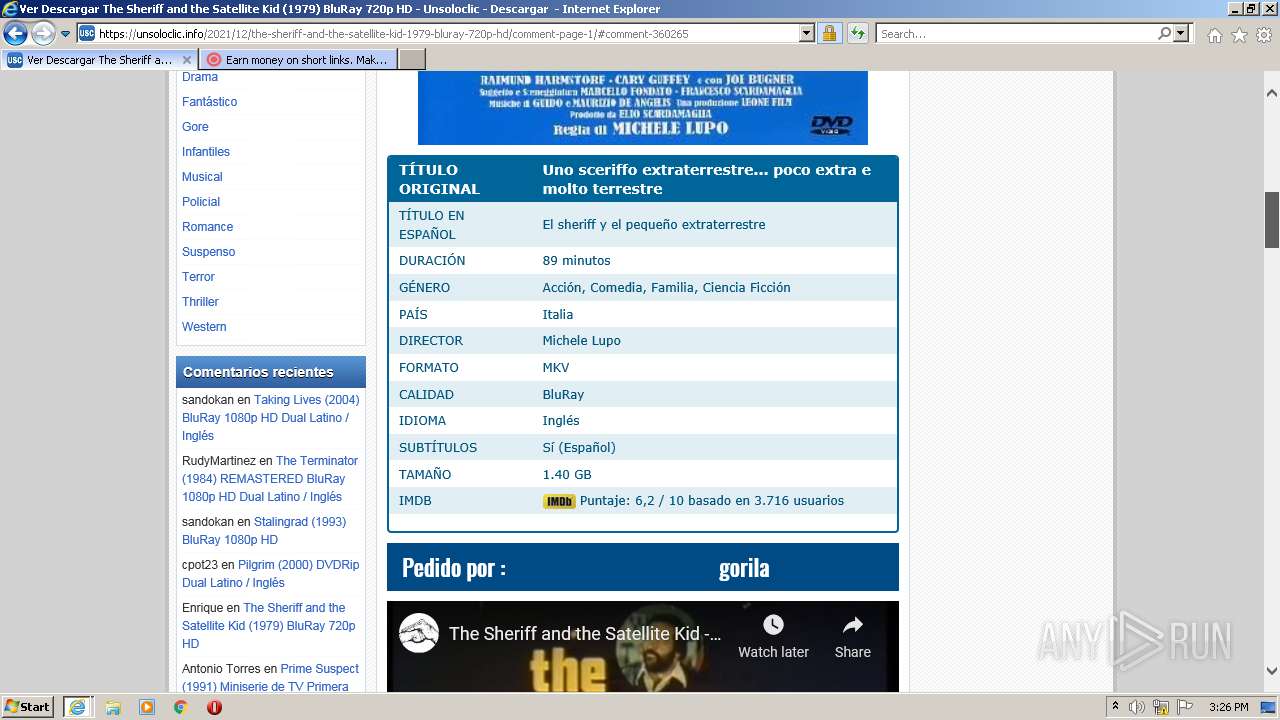Open Sheriff and the Satellite Kid sidebar link
Viewport: 1280px width, 720px height.
269,626
